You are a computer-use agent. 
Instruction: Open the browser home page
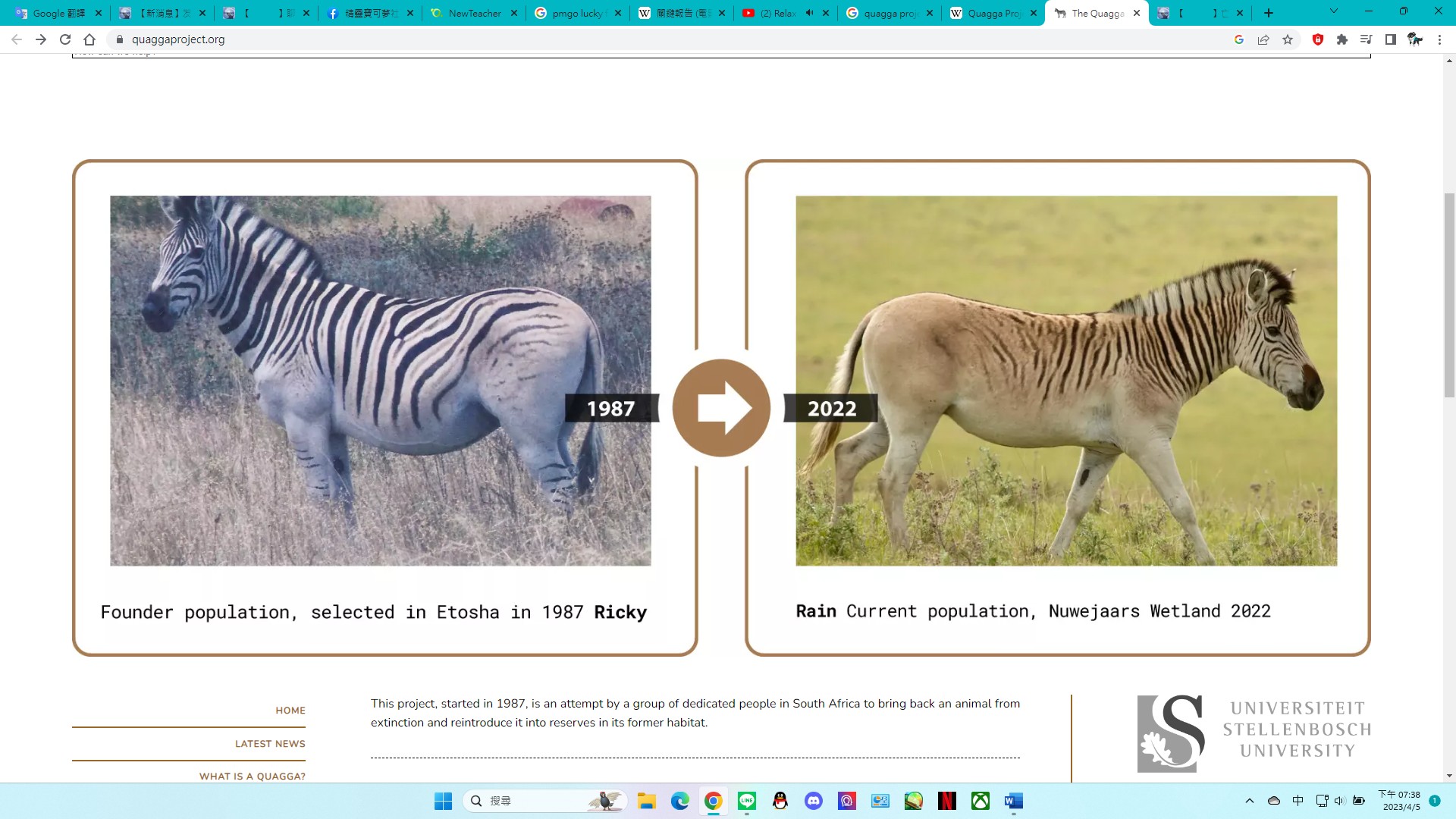click(x=89, y=39)
